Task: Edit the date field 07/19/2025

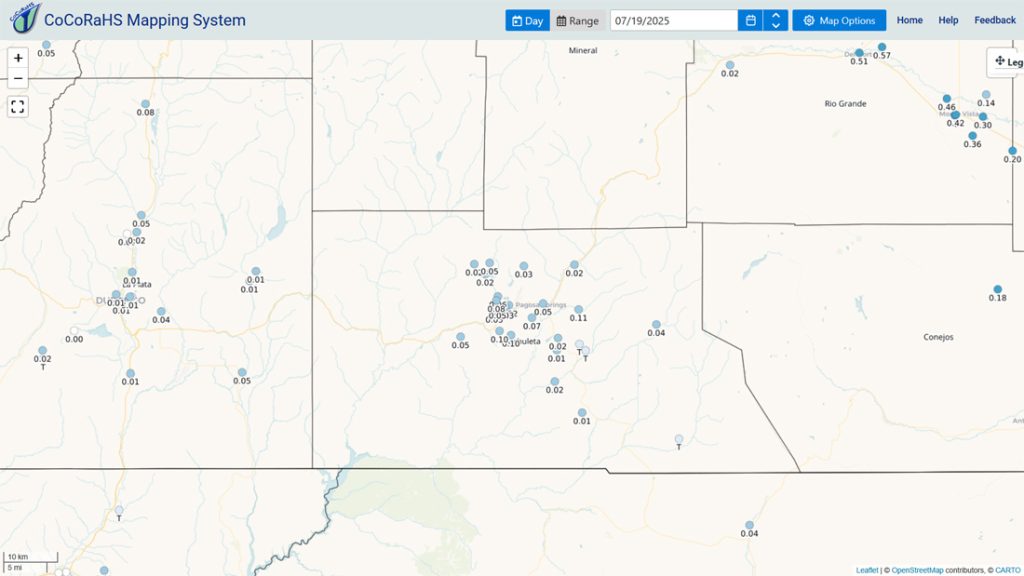Action: (x=674, y=20)
